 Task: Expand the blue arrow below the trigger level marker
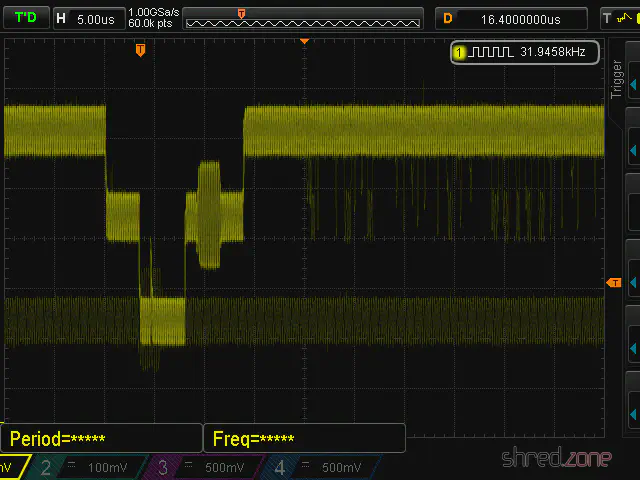coord(632,346)
